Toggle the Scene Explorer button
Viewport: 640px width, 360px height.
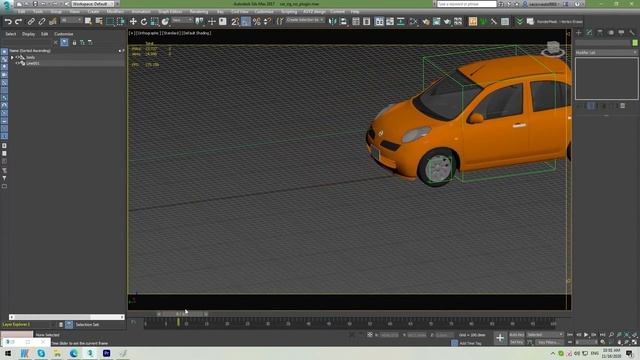356,22
